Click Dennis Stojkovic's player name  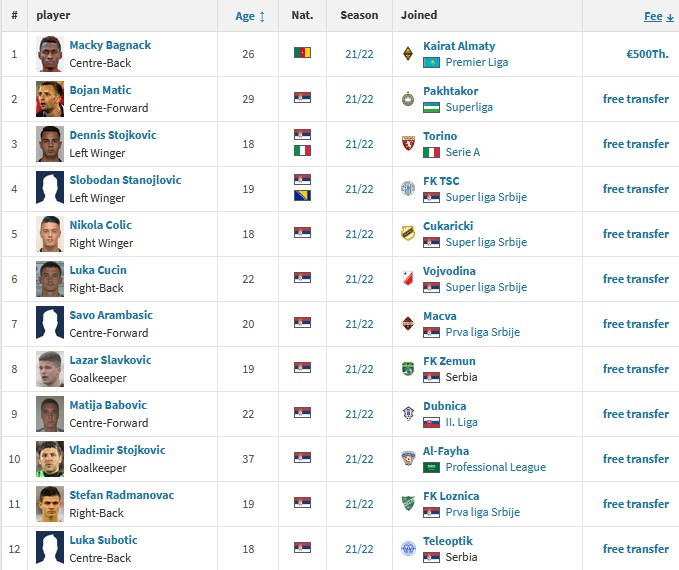click(113, 136)
